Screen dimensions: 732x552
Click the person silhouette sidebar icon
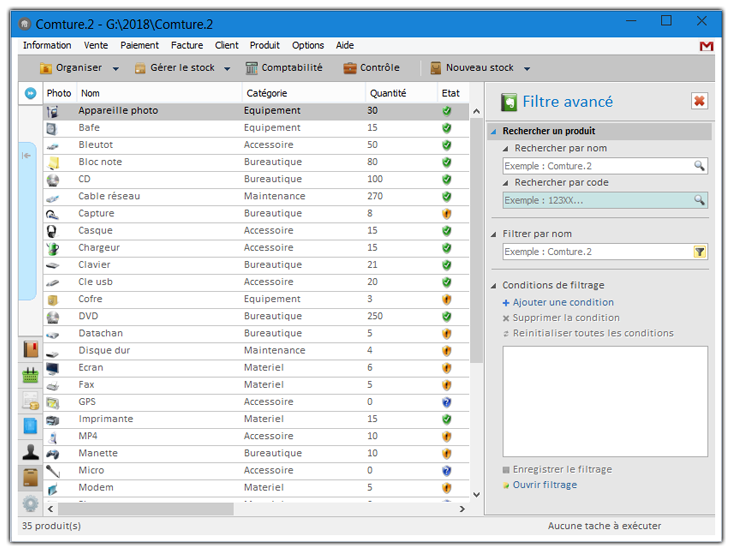(30, 452)
